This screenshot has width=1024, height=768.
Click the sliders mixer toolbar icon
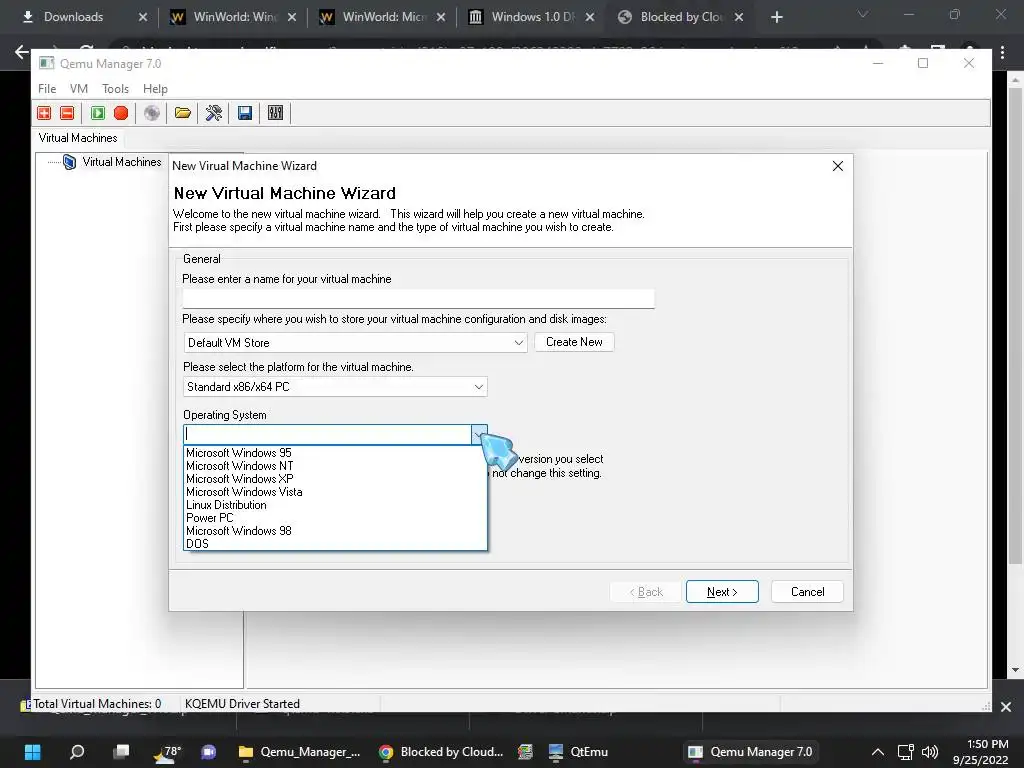click(x=276, y=113)
